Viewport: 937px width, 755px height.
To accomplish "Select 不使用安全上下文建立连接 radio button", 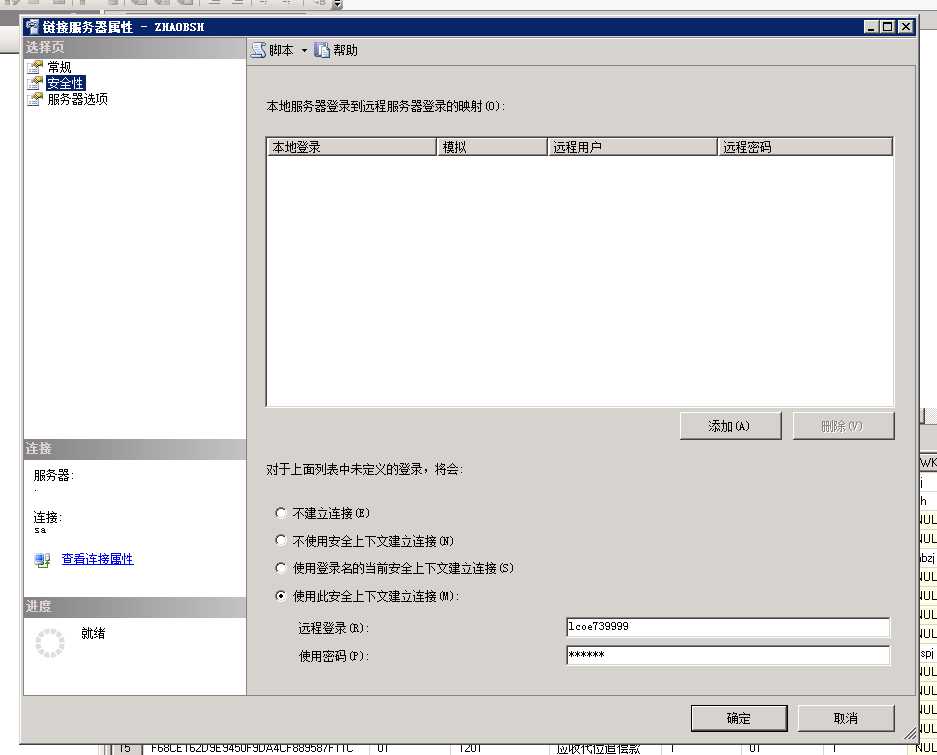I will click(x=280, y=540).
